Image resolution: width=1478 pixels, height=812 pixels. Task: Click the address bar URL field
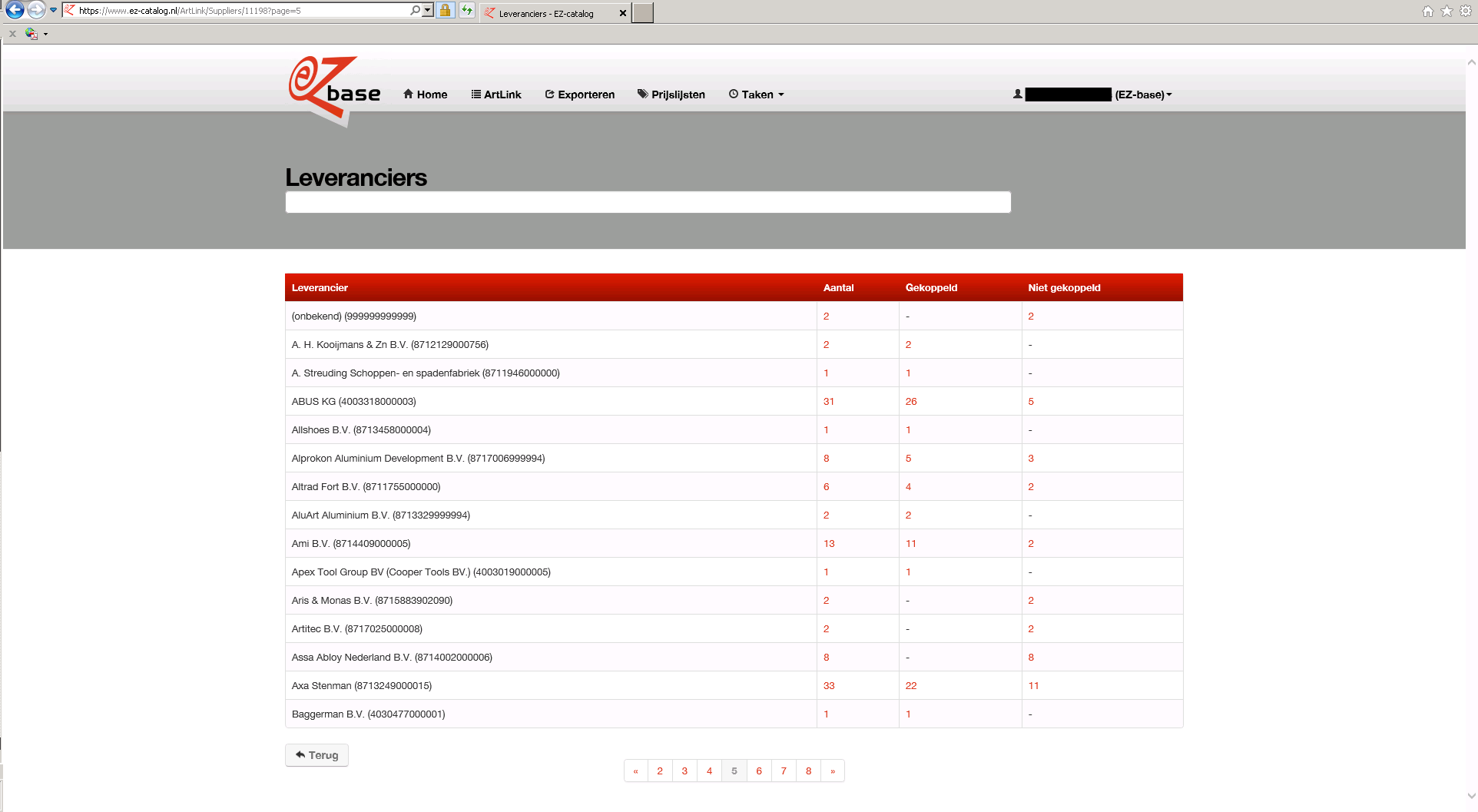pos(242,10)
